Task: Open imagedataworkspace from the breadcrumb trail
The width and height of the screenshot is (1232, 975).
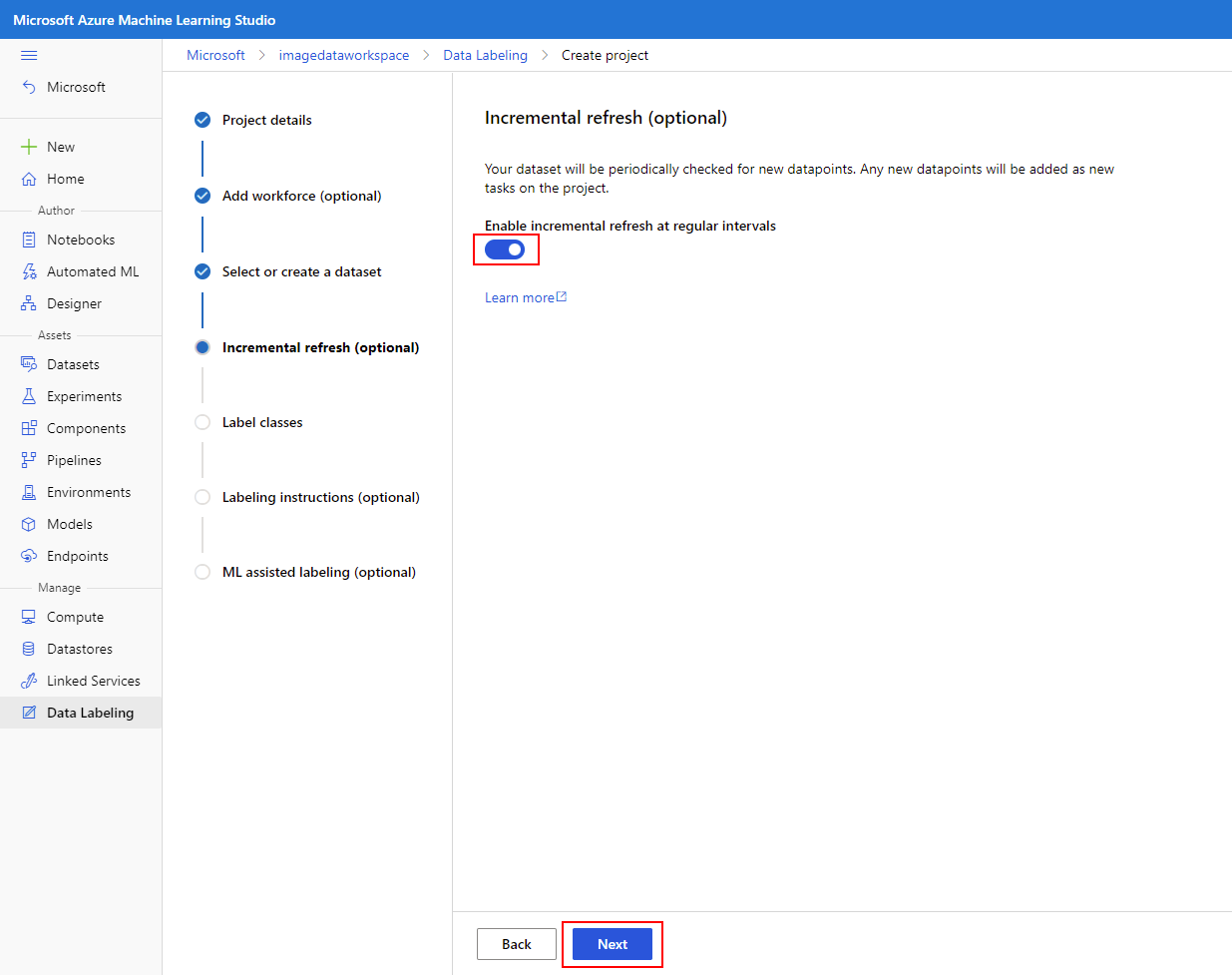Action: click(x=343, y=55)
